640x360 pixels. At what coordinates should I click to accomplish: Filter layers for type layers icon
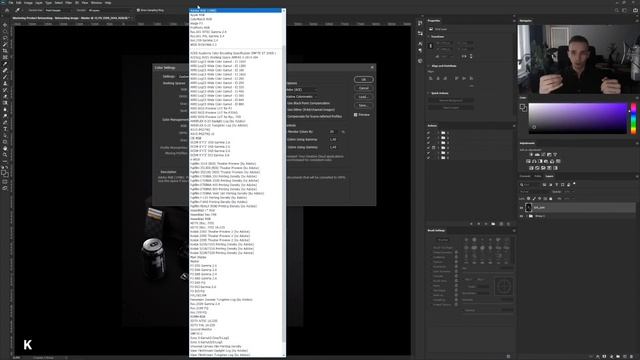pyautogui.click(x=556, y=185)
